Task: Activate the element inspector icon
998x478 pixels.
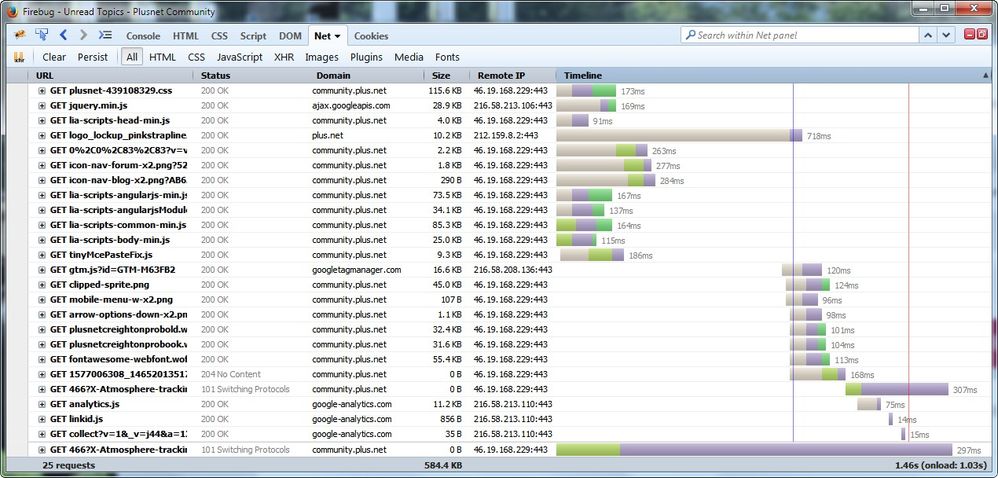Action: (42, 35)
